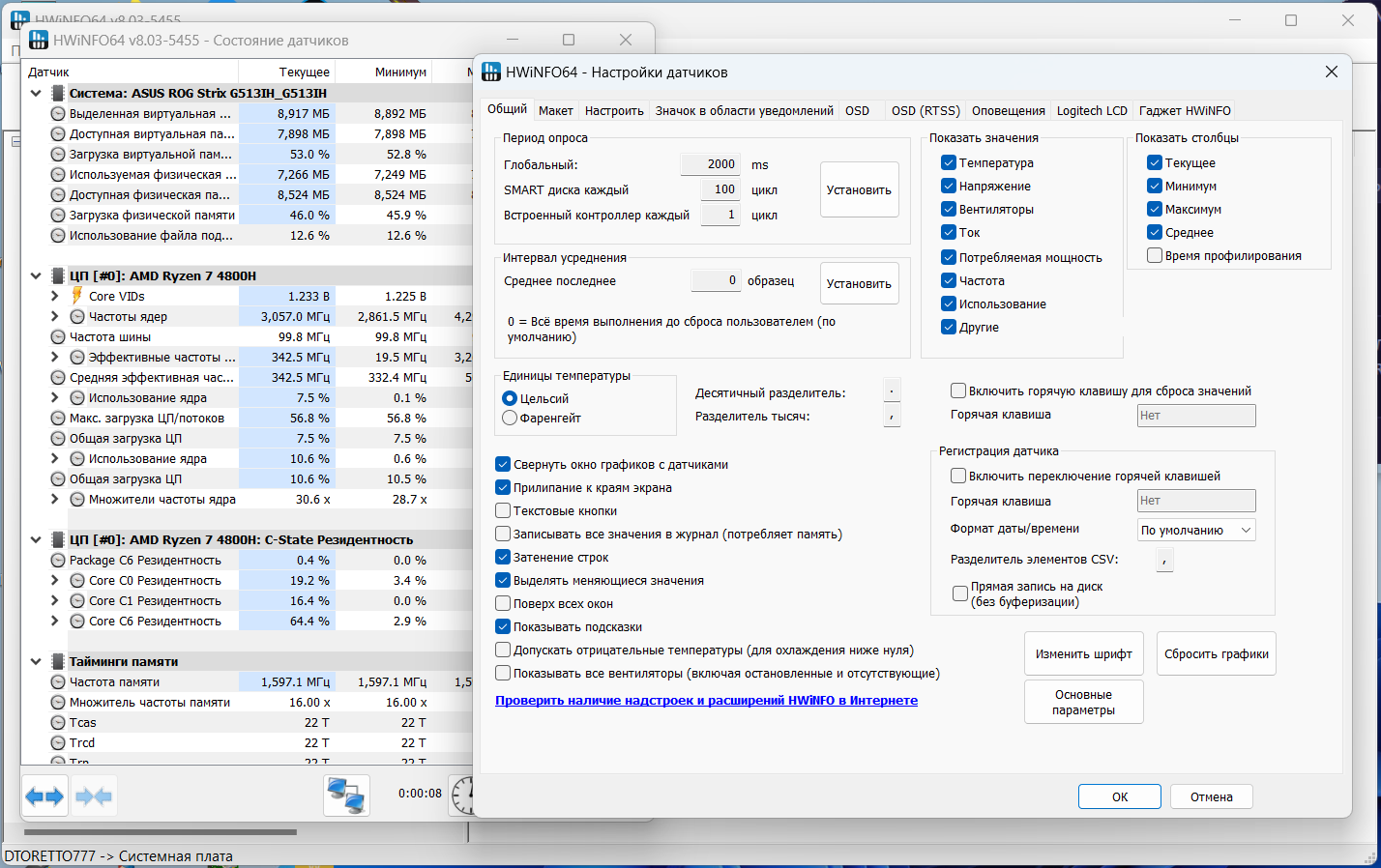Click the sensor icon of Общая загрузка ЦП 7.5 % row
Image resolution: width=1381 pixels, height=868 pixels.
pyautogui.click(x=58, y=439)
